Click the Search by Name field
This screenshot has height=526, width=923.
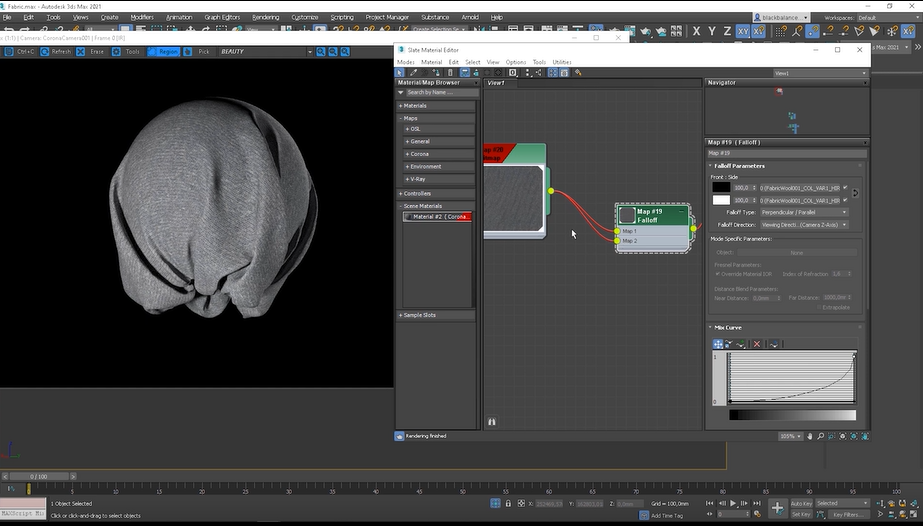point(441,92)
